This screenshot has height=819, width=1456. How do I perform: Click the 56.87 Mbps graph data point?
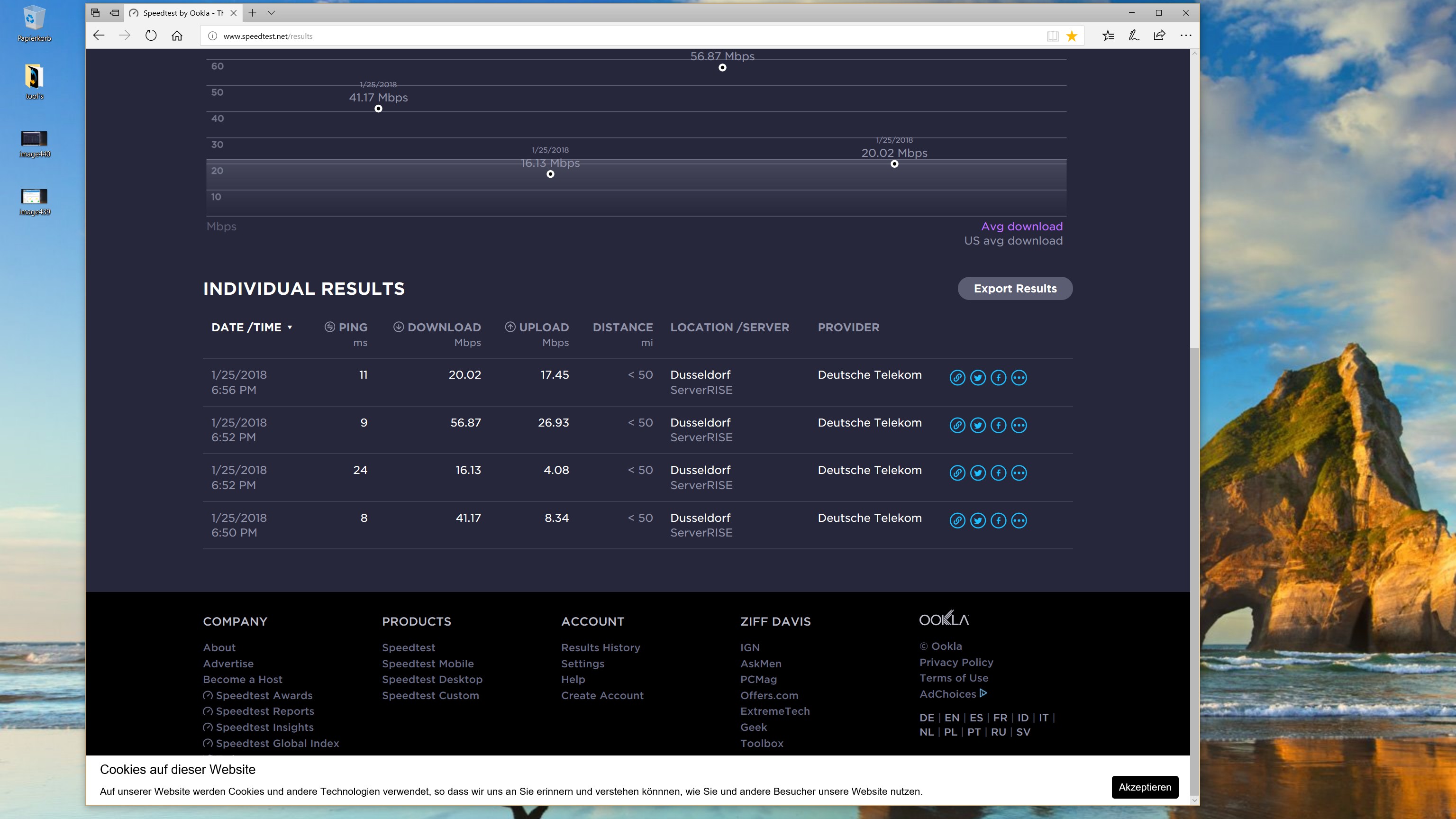(x=722, y=68)
